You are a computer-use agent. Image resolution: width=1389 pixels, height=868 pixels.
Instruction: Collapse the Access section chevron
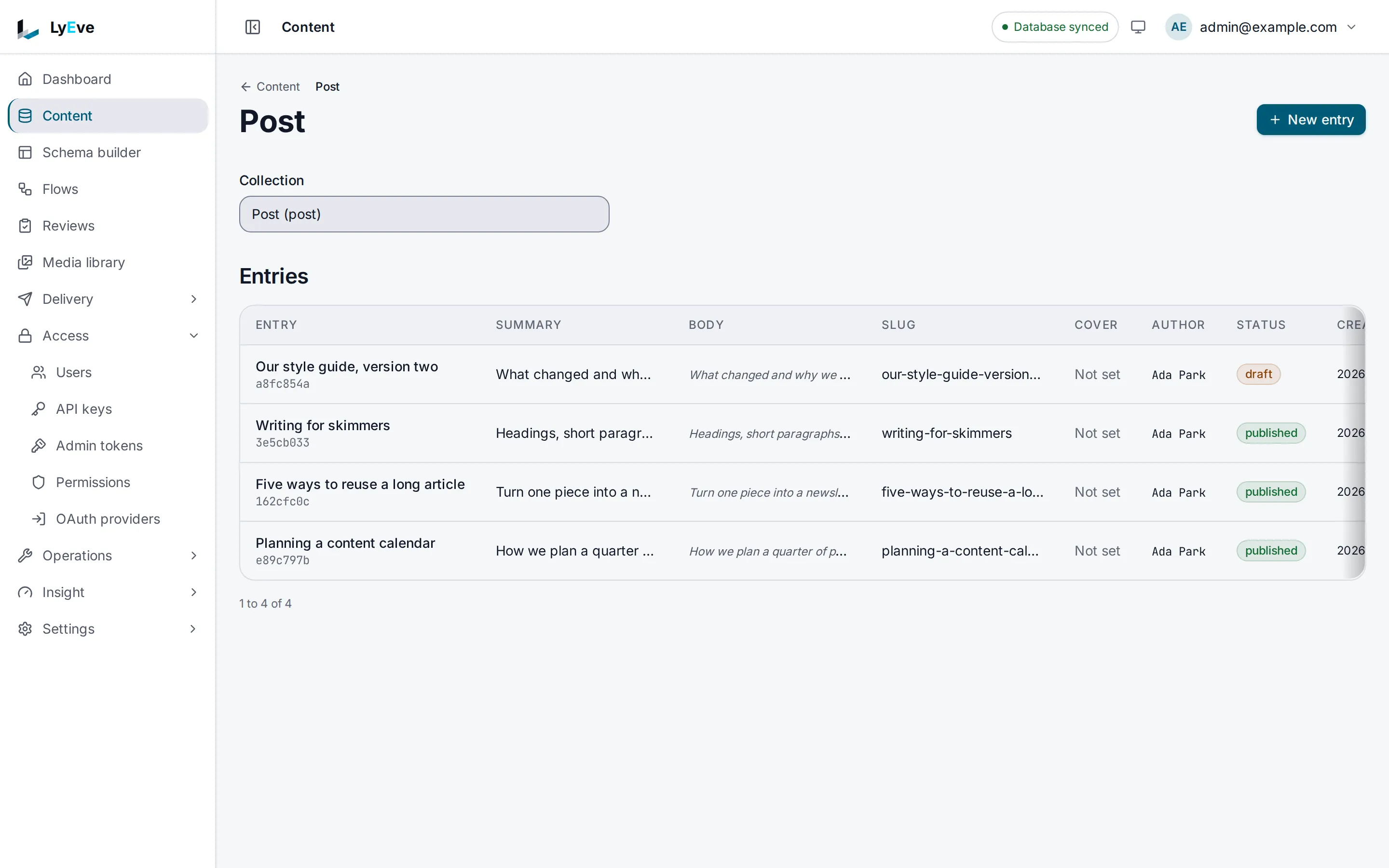[193, 335]
